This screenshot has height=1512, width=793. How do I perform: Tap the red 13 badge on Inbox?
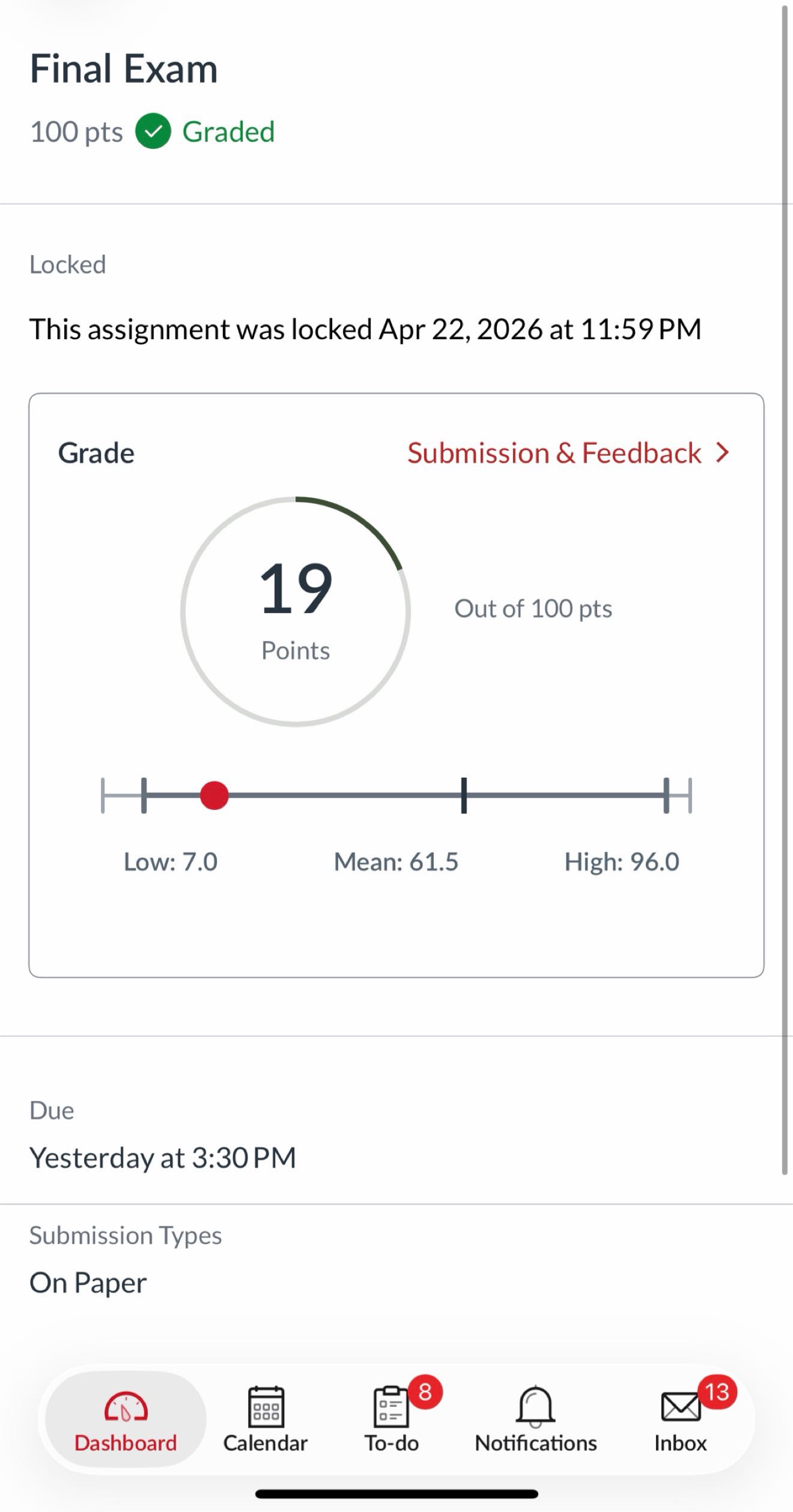click(717, 1392)
